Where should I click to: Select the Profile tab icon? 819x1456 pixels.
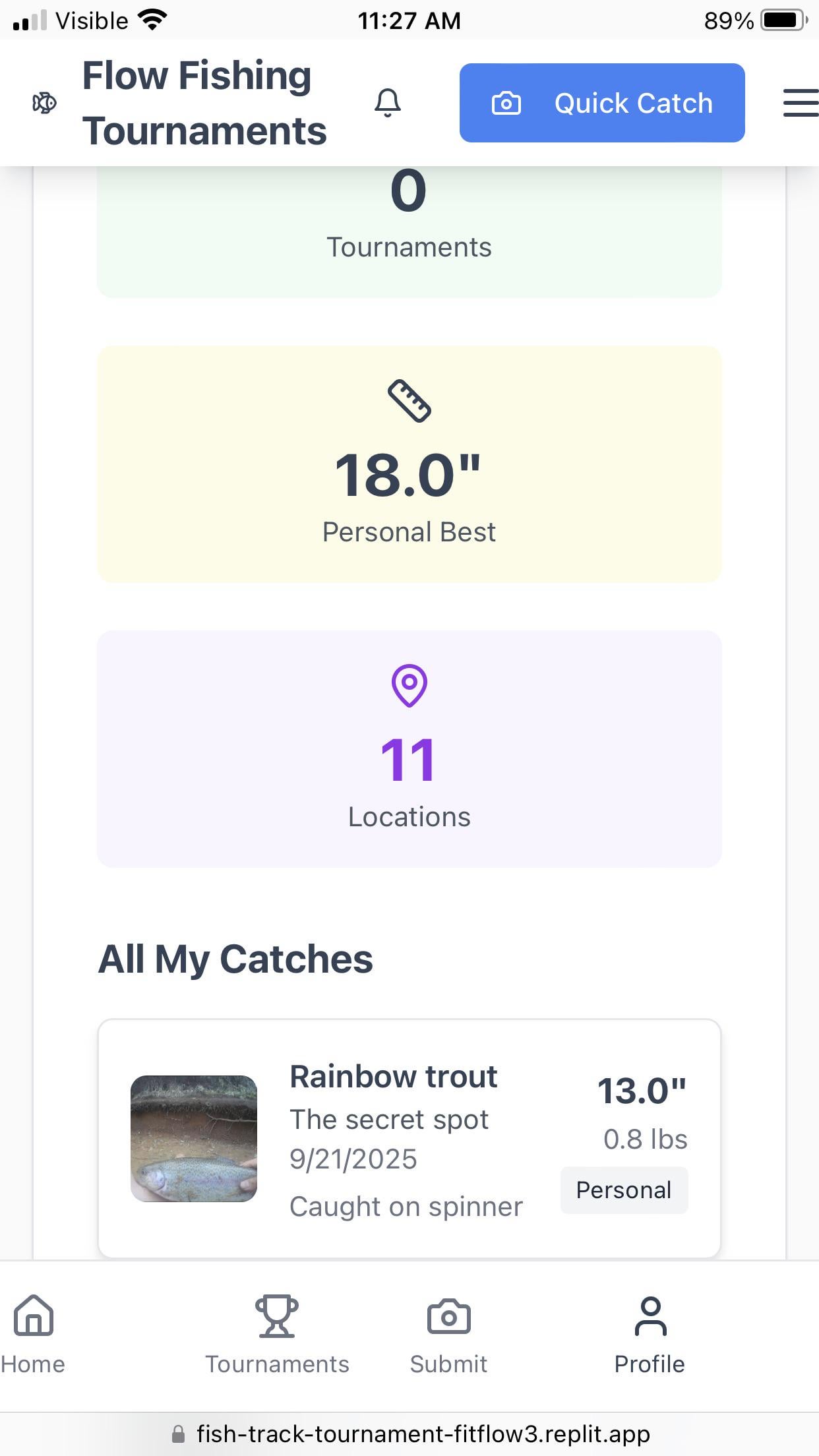650,1316
